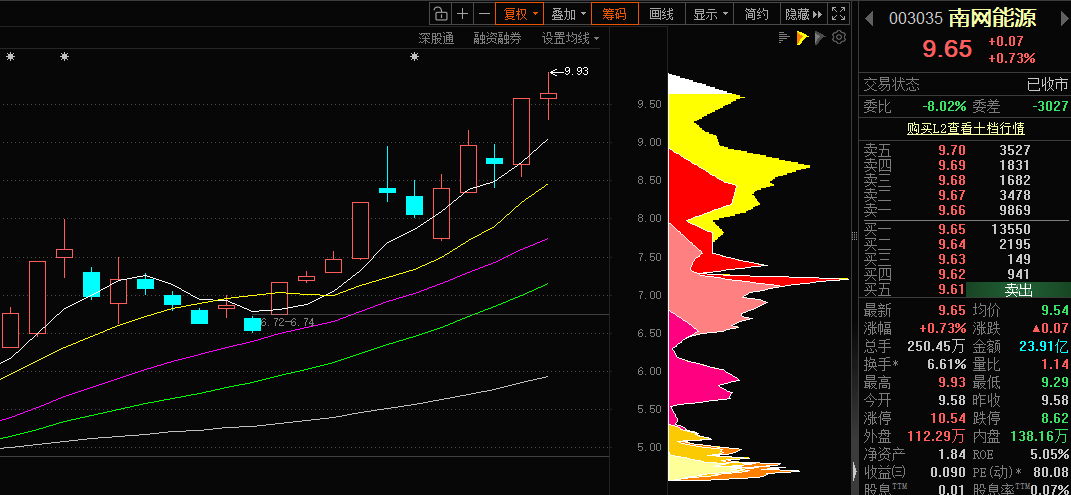The width and height of the screenshot is (1071, 495).
Task: Expand the 设置均线 moving average menu
Action: pyautogui.click(x=570, y=39)
